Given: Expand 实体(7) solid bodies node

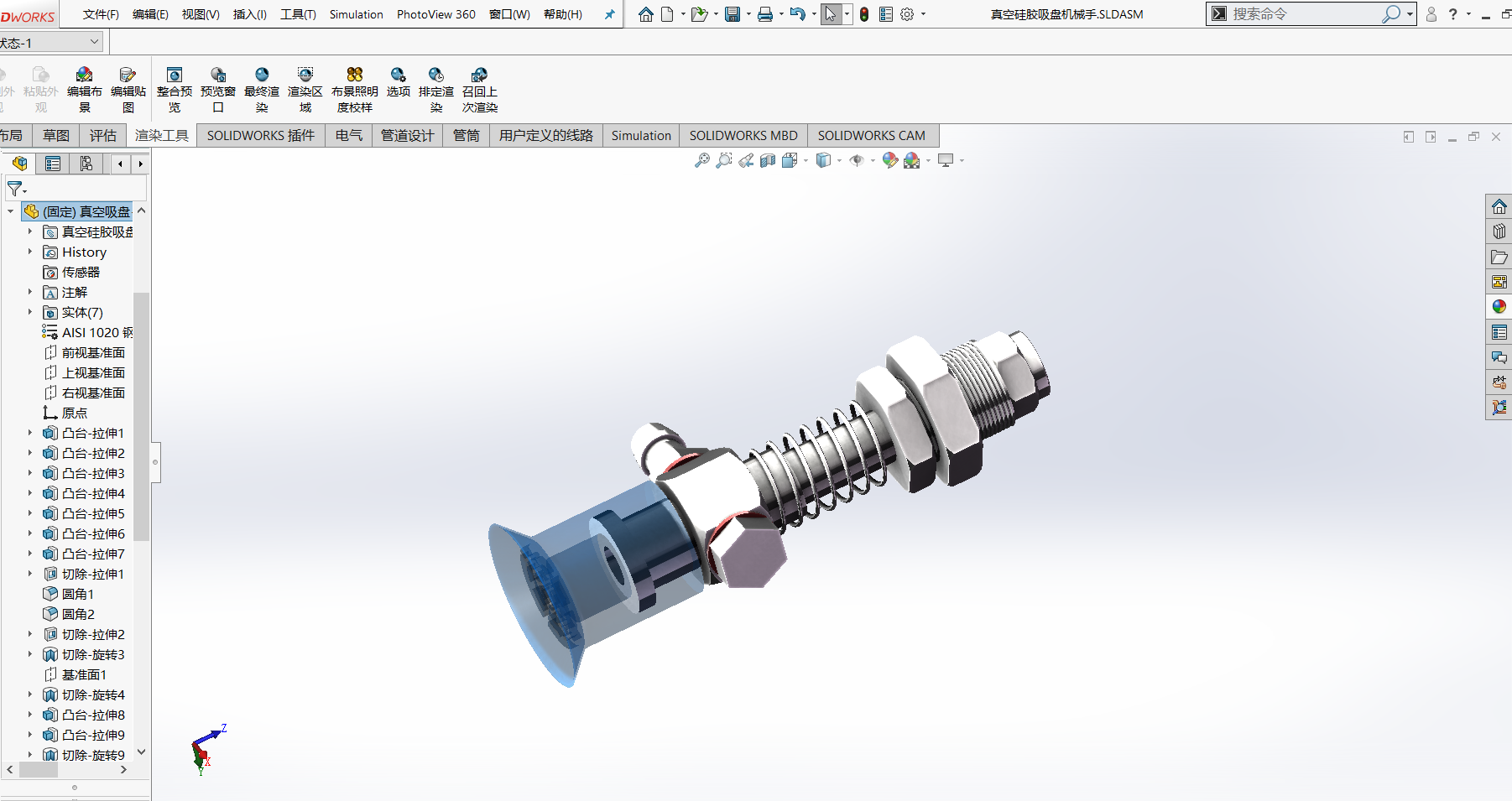Looking at the screenshot, I should click(30, 312).
